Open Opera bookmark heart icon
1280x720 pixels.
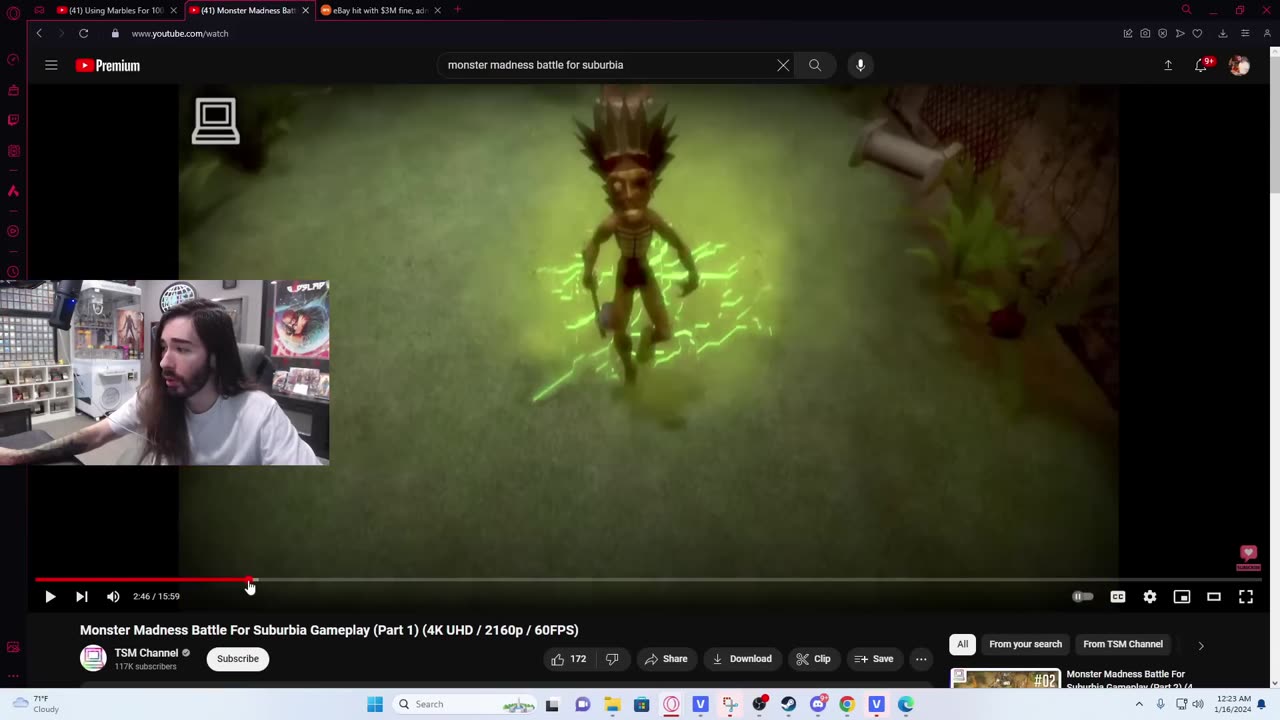pyautogui.click(x=1197, y=33)
